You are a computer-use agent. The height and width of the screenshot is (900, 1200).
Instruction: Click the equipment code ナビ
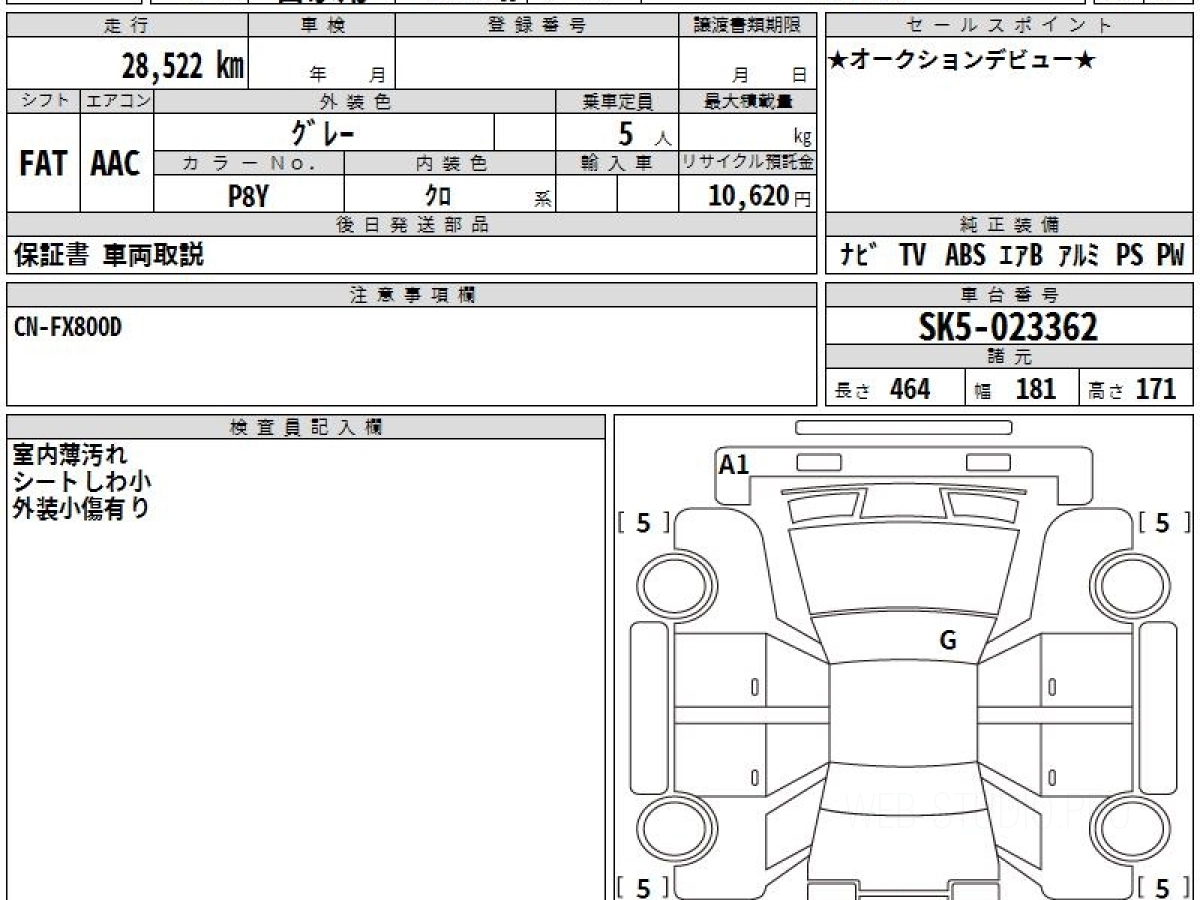pyautogui.click(x=859, y=256)
